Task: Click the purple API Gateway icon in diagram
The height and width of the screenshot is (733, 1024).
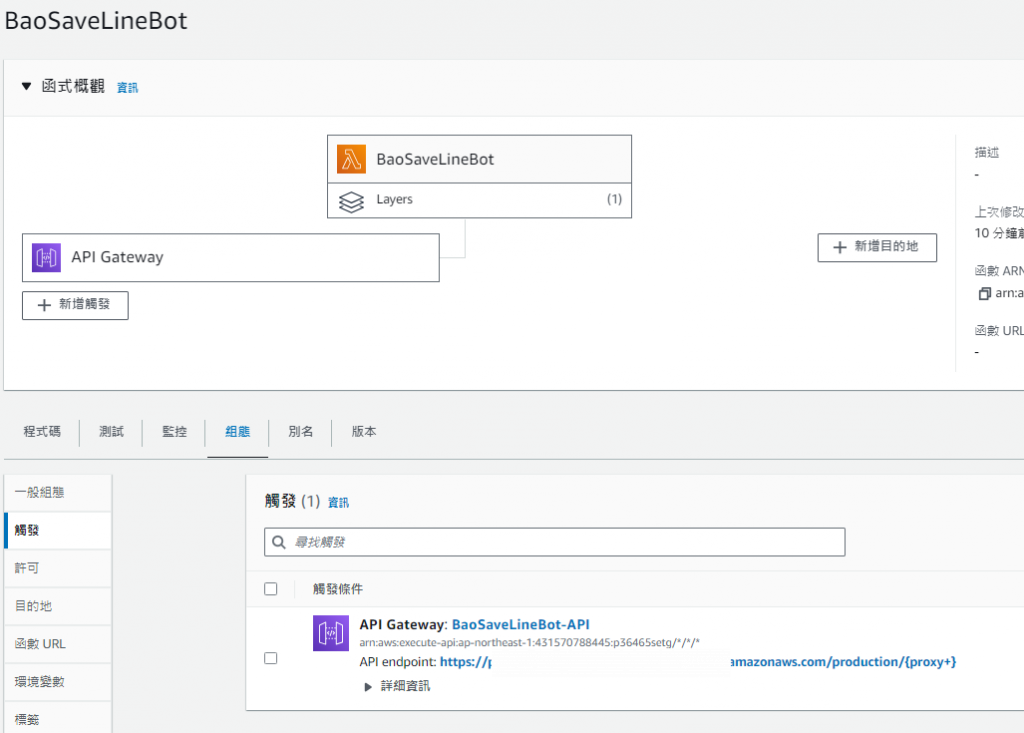Action: [47, 257]
